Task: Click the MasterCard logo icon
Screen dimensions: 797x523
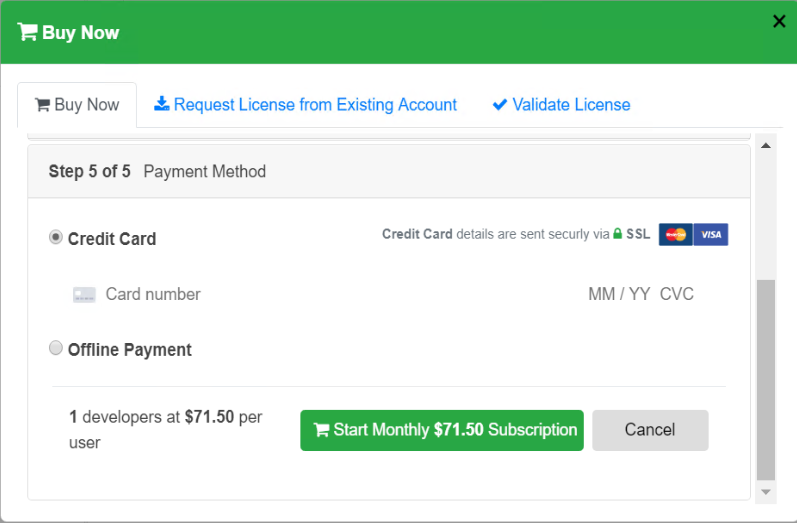Action: click(676, 234)
